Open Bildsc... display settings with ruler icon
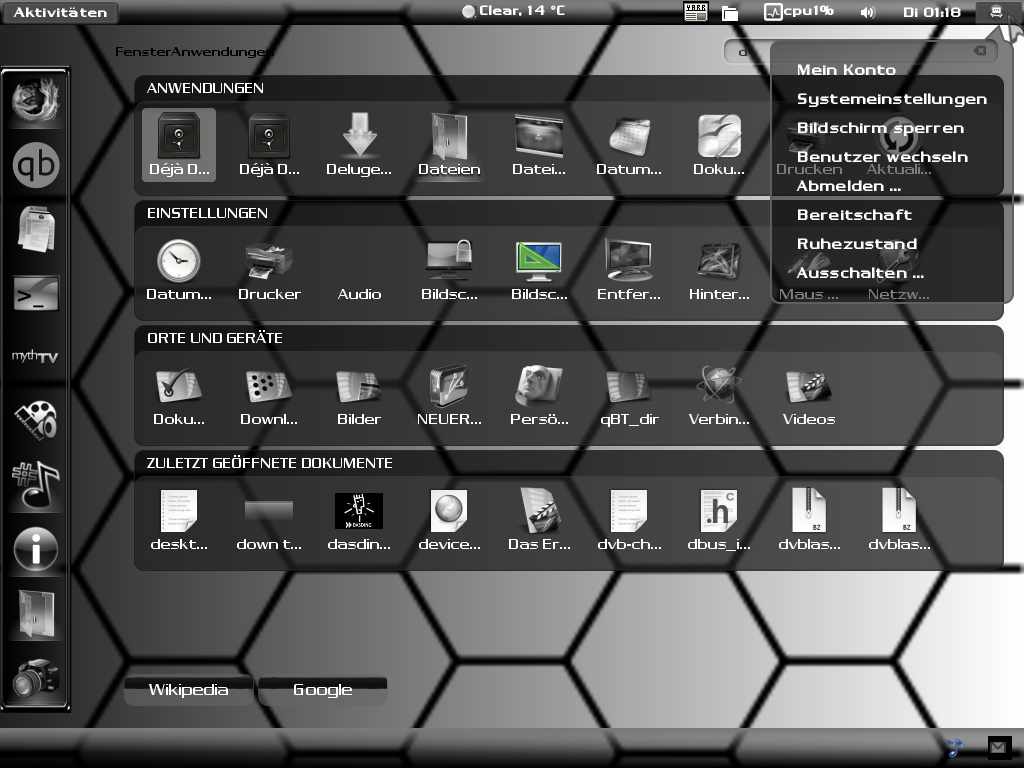The image size is (1024, 768). coord(539,270)
